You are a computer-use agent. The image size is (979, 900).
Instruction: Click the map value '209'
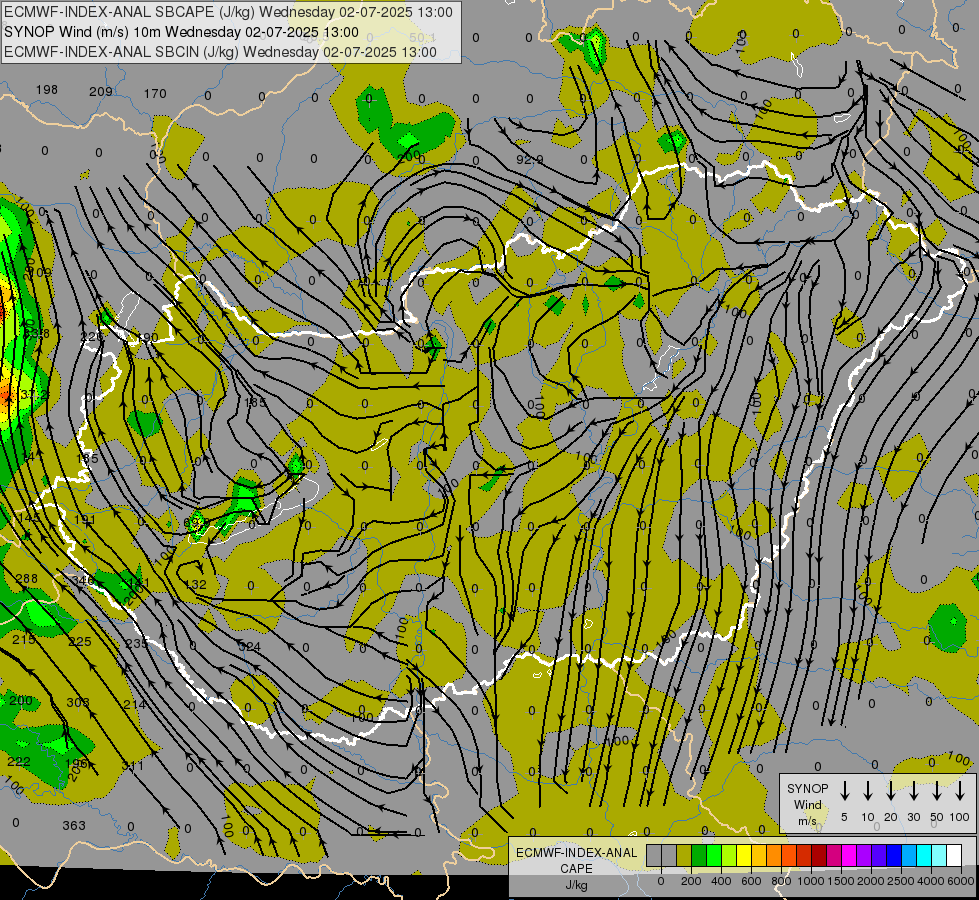(101, 92)
